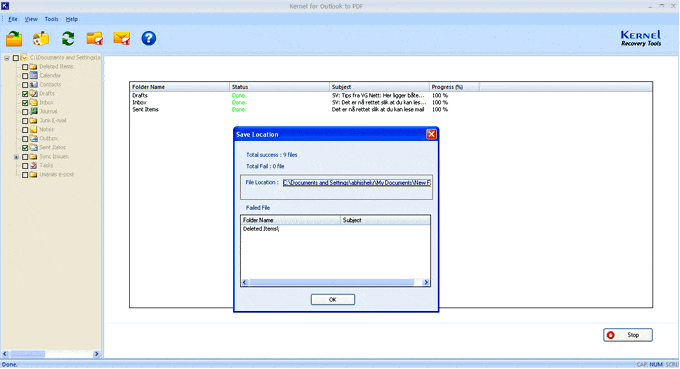The width and height of the screenshot is (680, 369).
Task: Click the File Location path field
Action: (356, 183)
